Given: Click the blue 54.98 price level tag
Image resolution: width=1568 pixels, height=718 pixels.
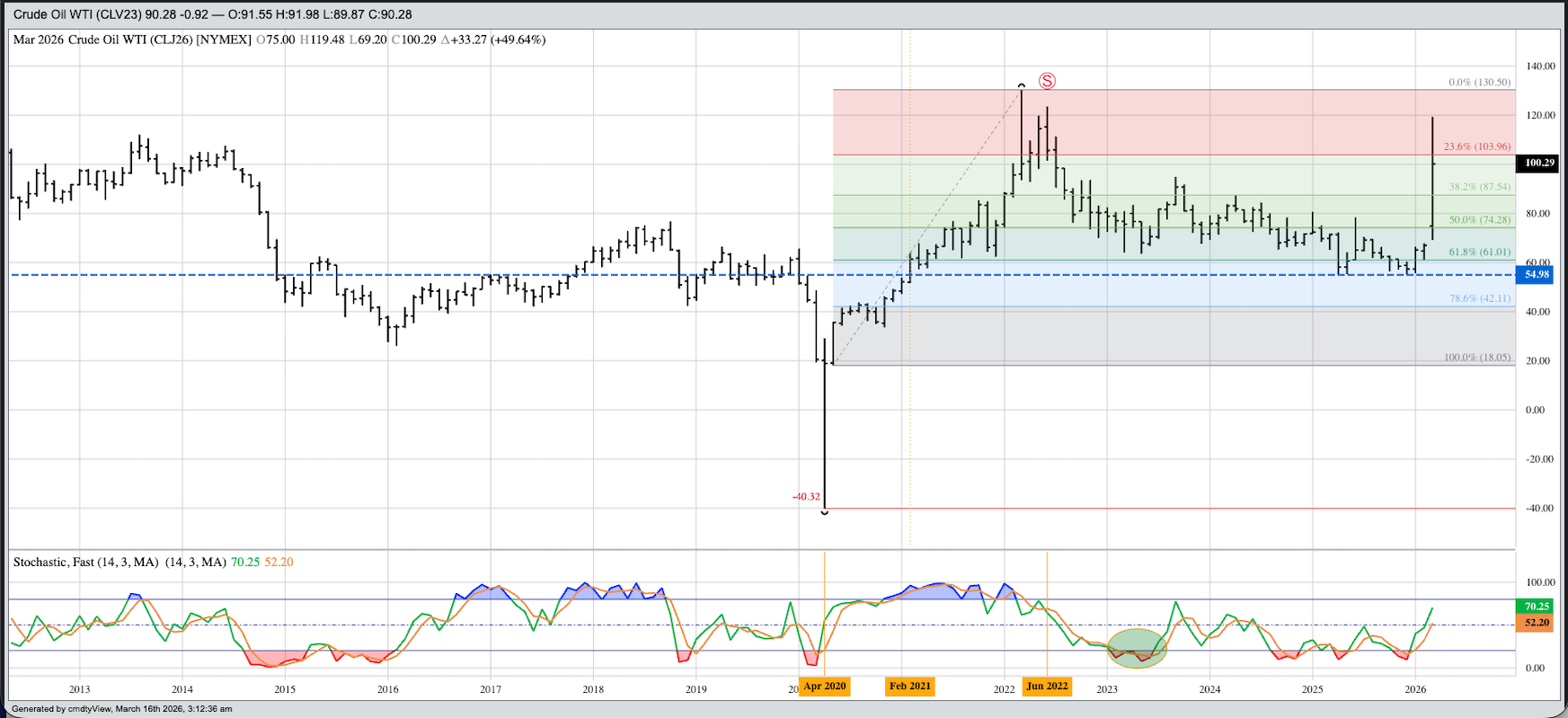Looking at the screenshot, I should point(1537,275).
